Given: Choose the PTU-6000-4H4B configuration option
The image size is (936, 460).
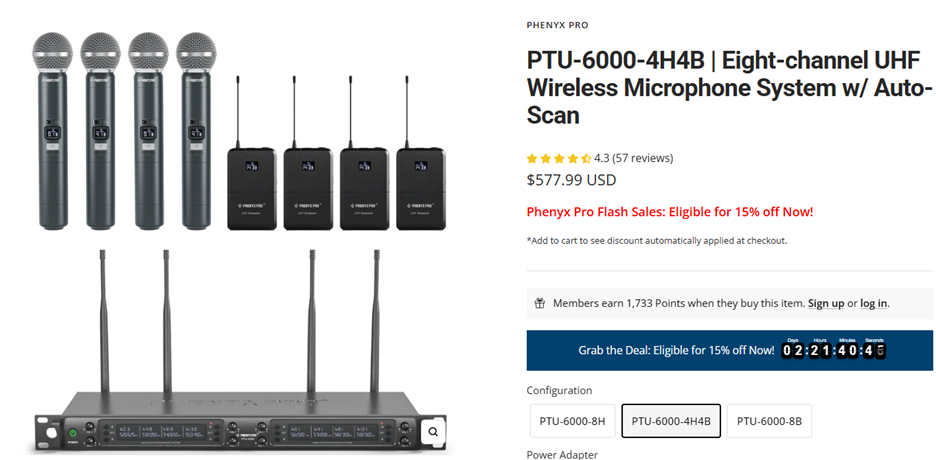Looking at the screenshot, I should point(671,421).
